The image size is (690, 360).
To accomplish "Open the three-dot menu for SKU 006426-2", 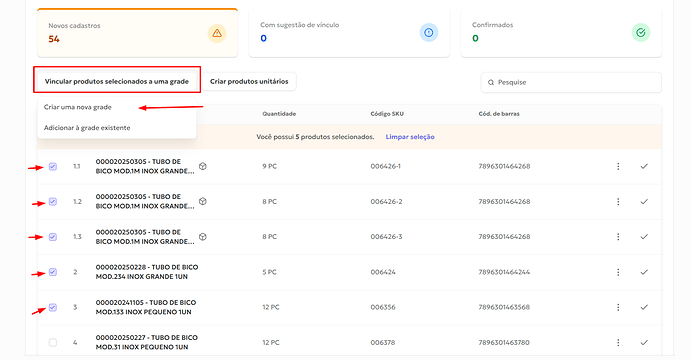I will 618,202.
